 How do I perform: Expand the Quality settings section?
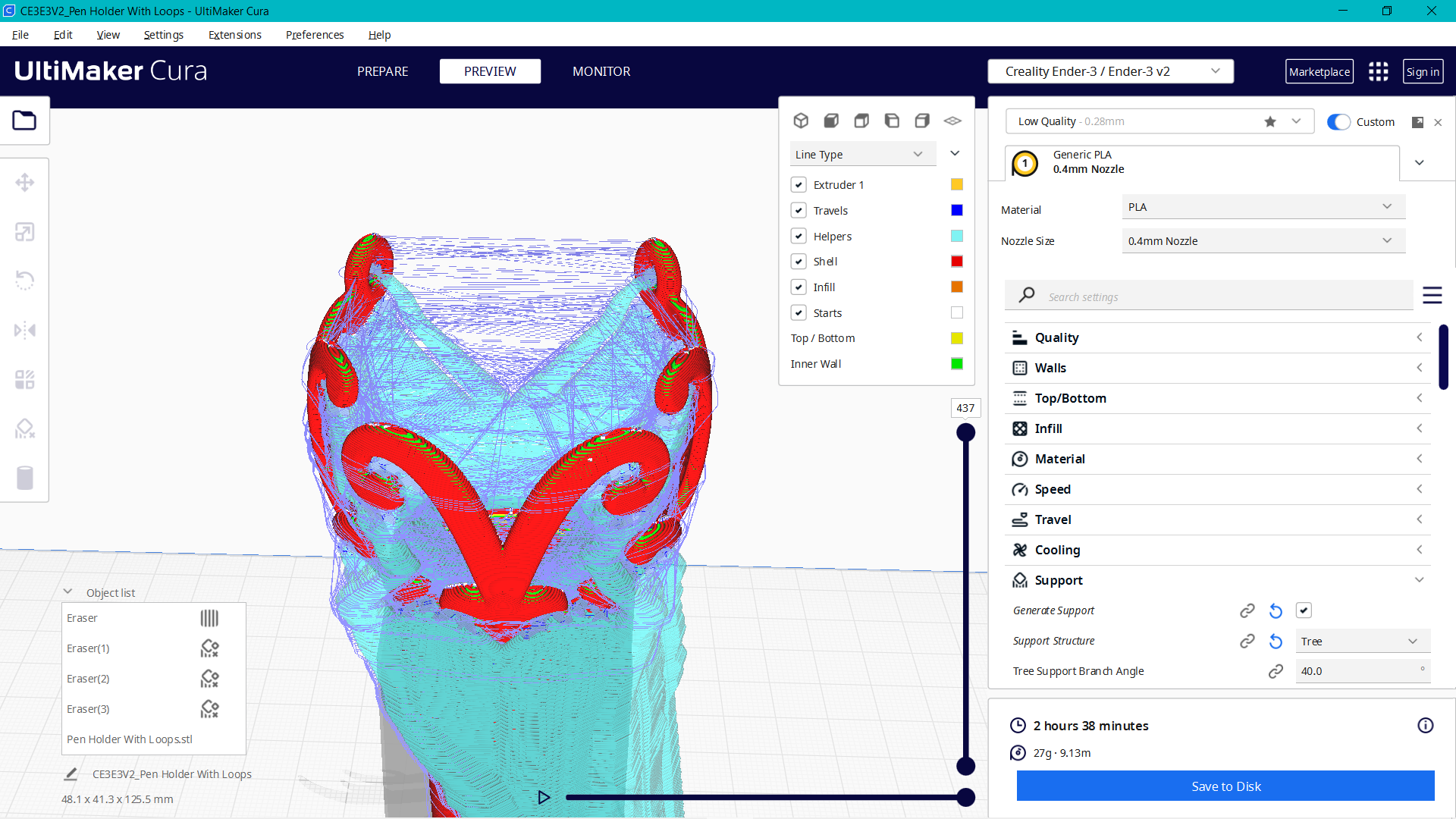point(1217,337)
